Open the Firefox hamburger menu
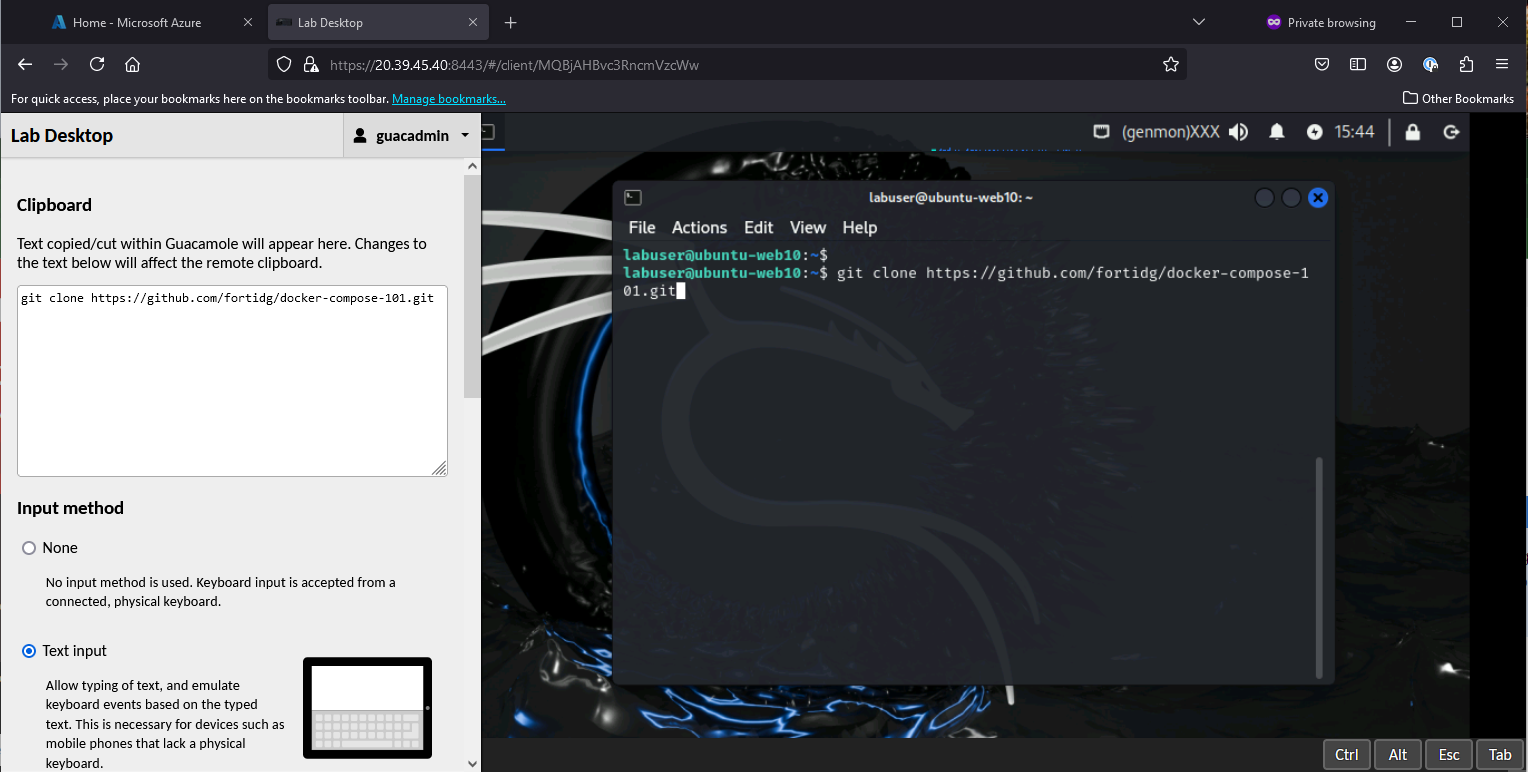The height and width of the screenshot is (772, 1528). (x=1502, y=64)
